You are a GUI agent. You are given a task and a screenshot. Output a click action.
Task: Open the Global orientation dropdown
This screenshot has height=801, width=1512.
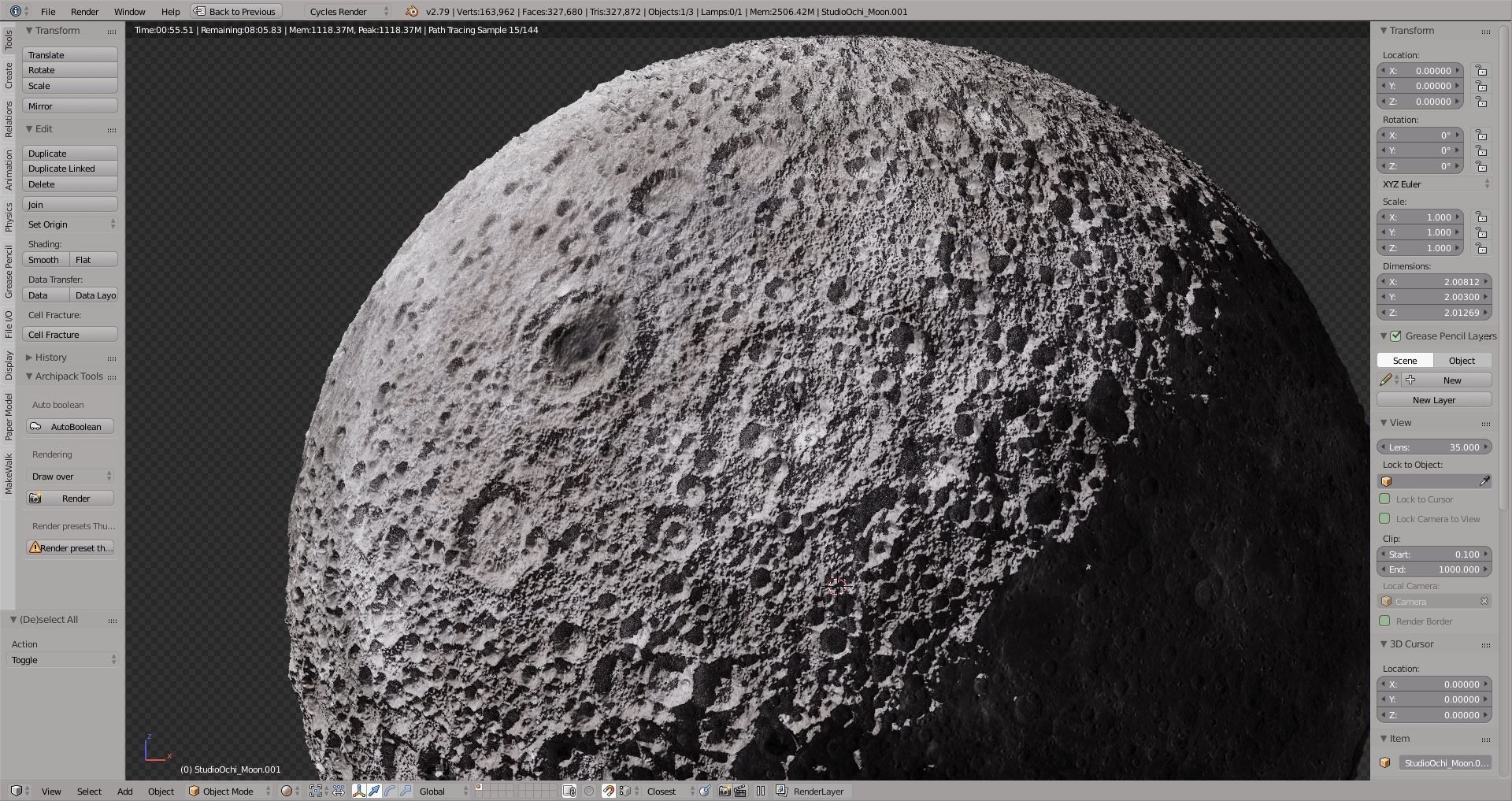(x=443, y=791)
